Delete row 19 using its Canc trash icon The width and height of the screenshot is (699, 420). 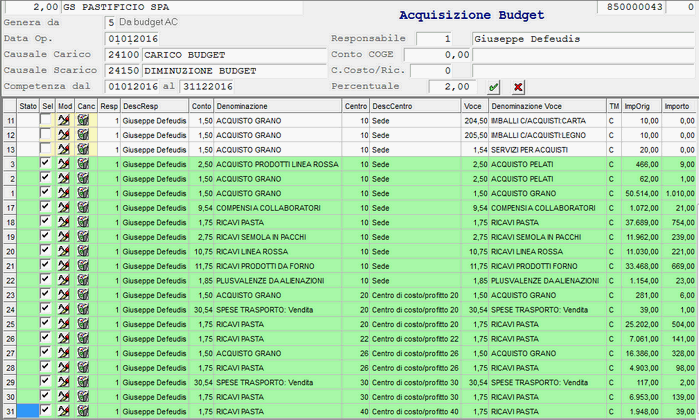83,236
